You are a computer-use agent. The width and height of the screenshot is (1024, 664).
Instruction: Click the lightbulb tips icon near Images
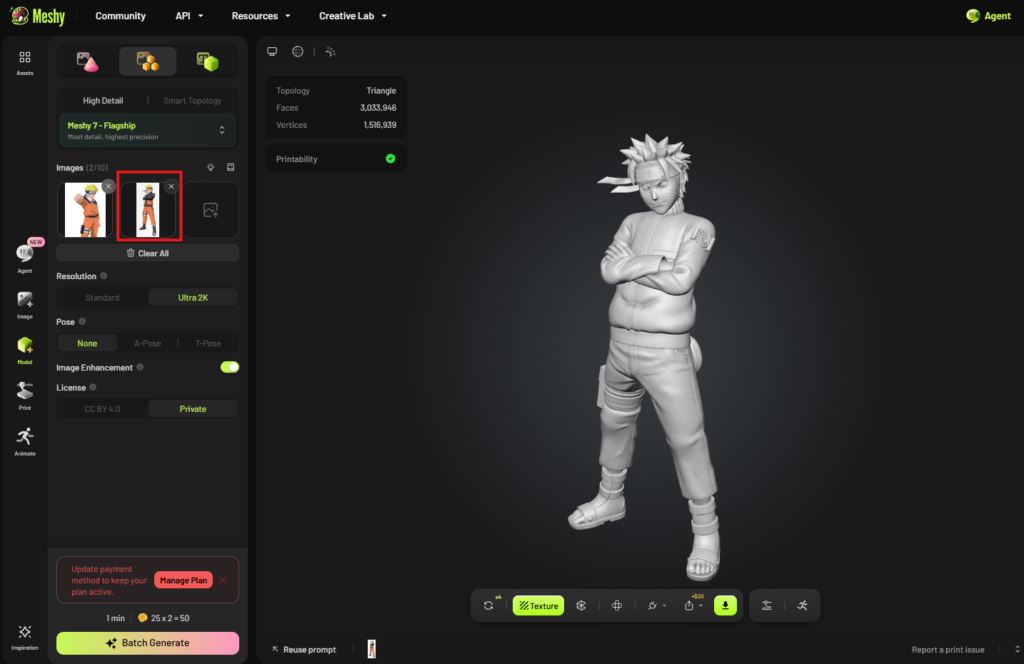pos(210,168)
